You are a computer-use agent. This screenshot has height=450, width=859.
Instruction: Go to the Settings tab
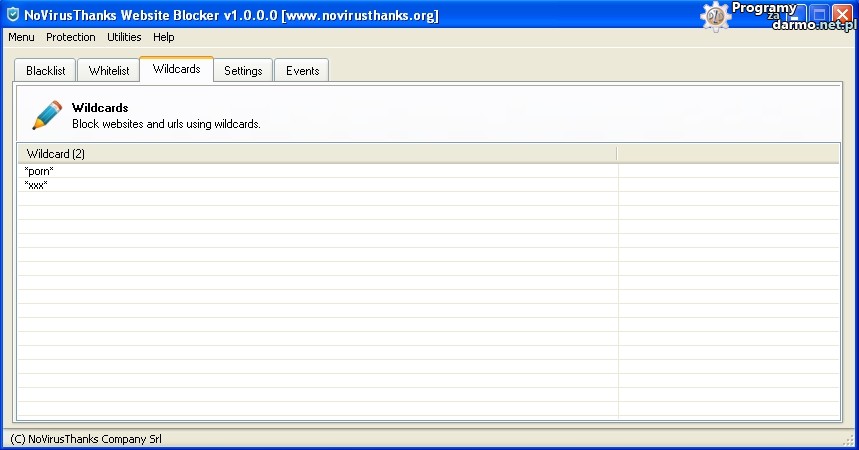tap(243, 71)
